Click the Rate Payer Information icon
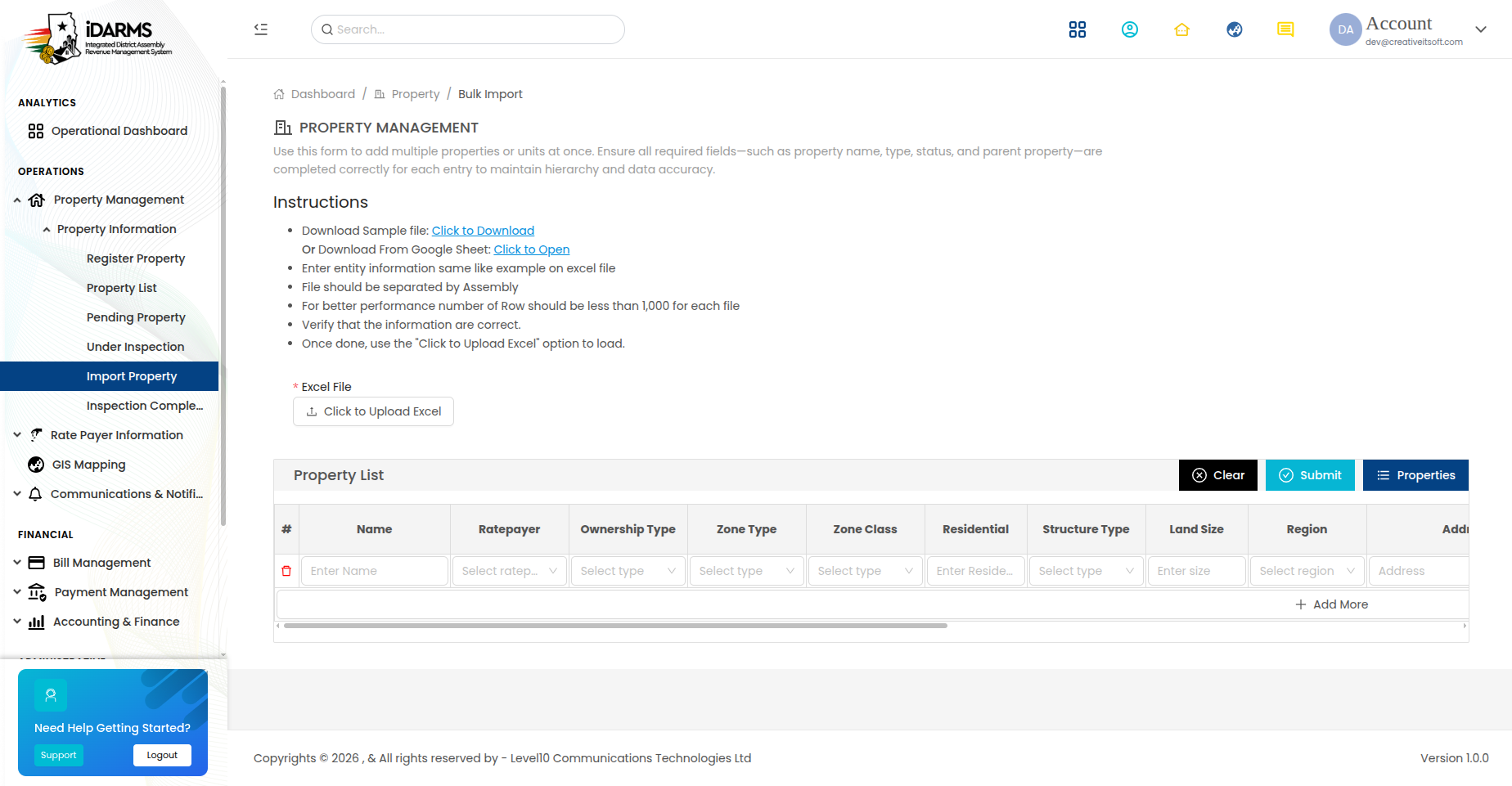 36,435
